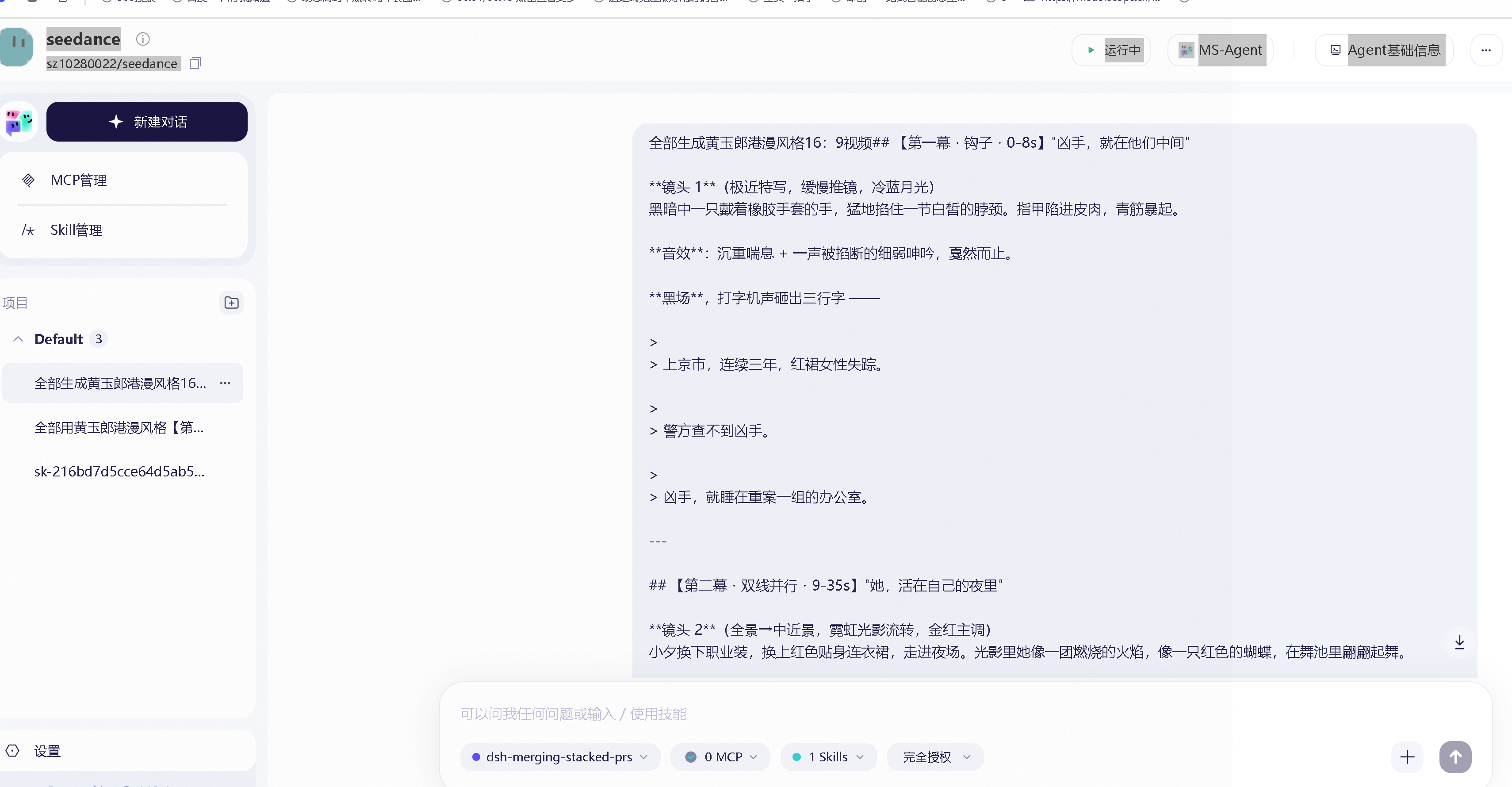Click the scroll-to-bottom download arrow
Viewport: 1512px width, 787px height.
tap(1459, 642)
